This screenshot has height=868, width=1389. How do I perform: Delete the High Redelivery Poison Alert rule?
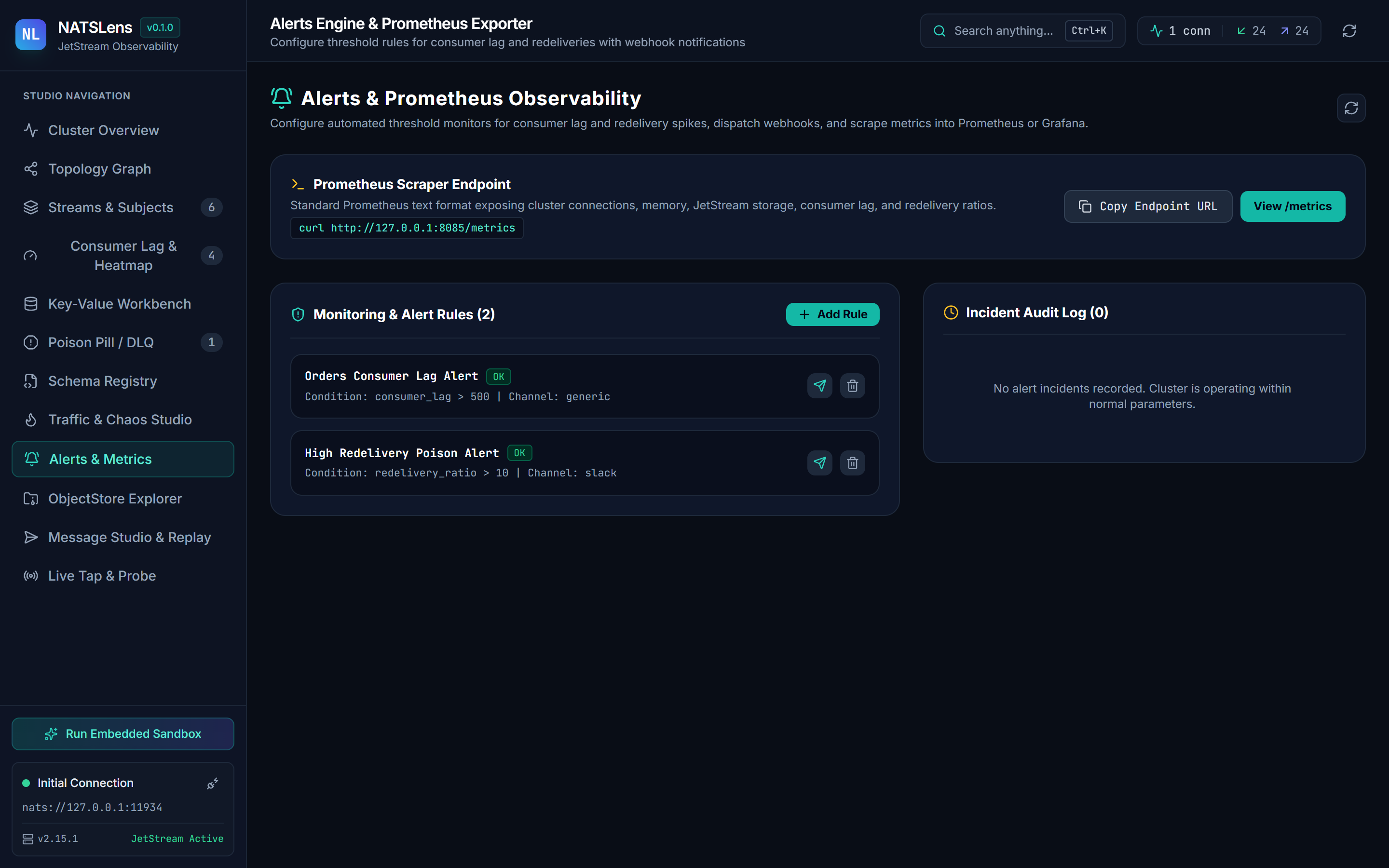pos(852,463)
